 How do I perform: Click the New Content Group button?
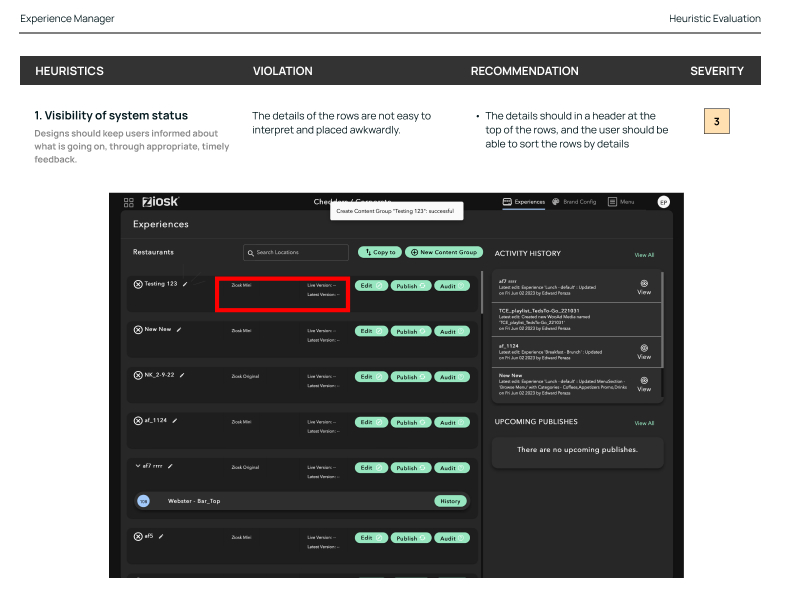[443, 253]
